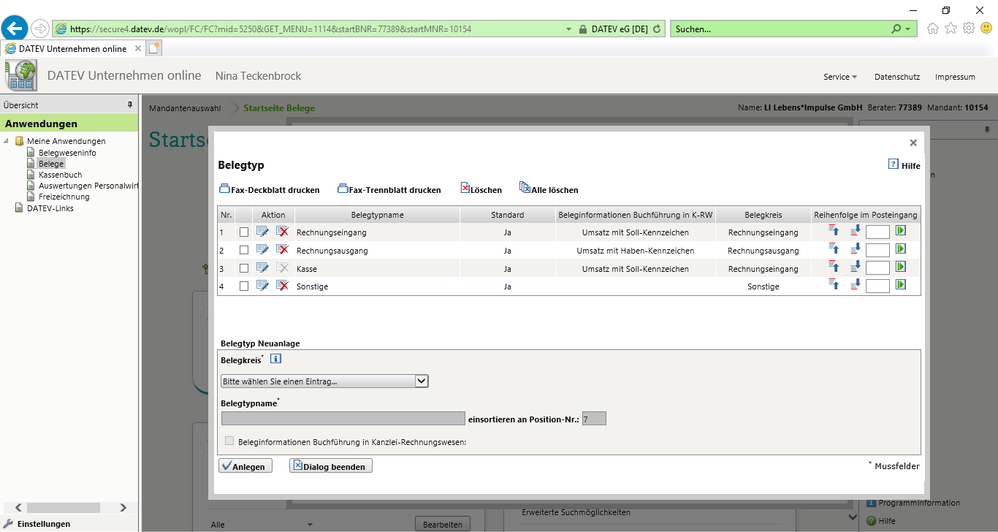998x532 pixels.
Task: Apply position for Kasse row
Action: click(x=901, y=267)
